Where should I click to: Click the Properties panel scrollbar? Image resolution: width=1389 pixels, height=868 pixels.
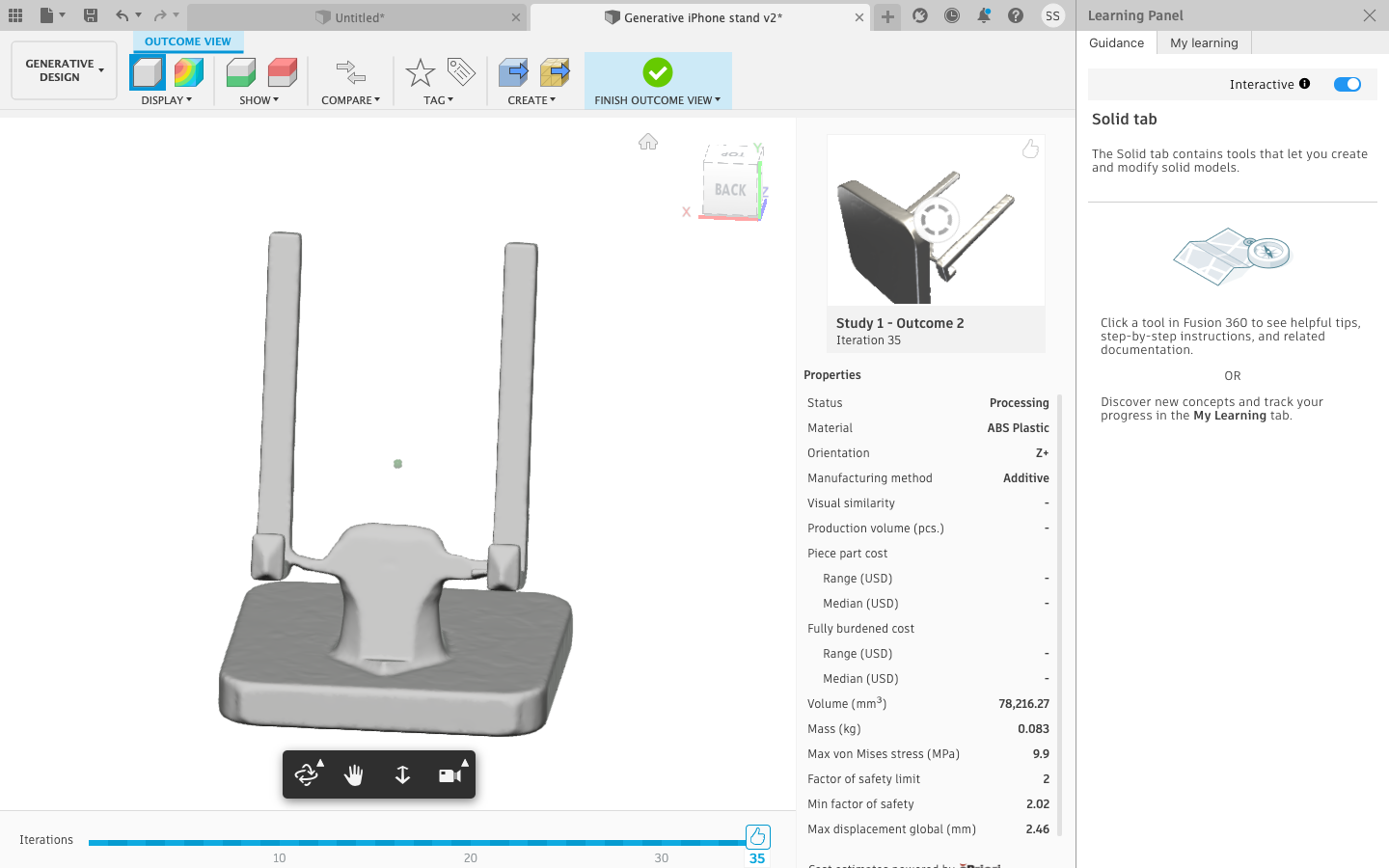click(x=1059, y=614)
